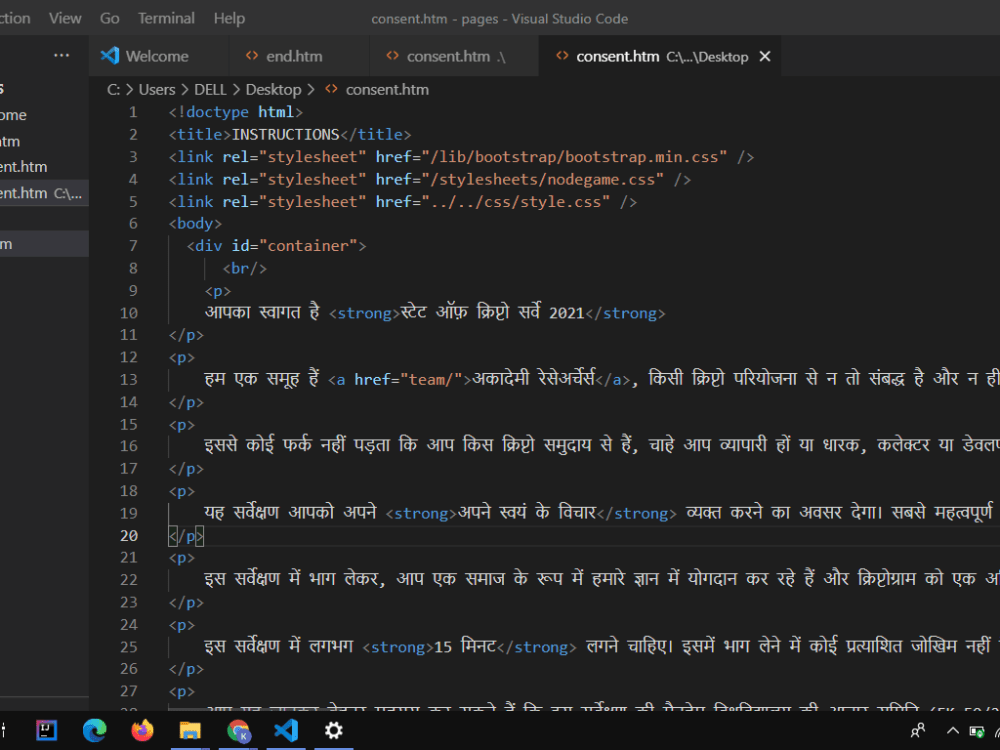Click the people icon in the system tray
Viewport: 1000px width, 750px height.
point(917,731)
